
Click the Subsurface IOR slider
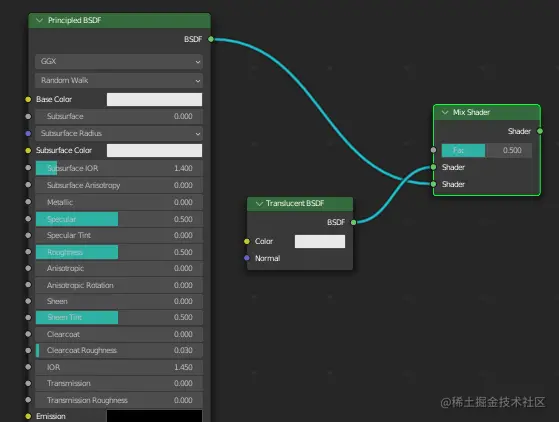pyautogui.click(x=119, y=168)
